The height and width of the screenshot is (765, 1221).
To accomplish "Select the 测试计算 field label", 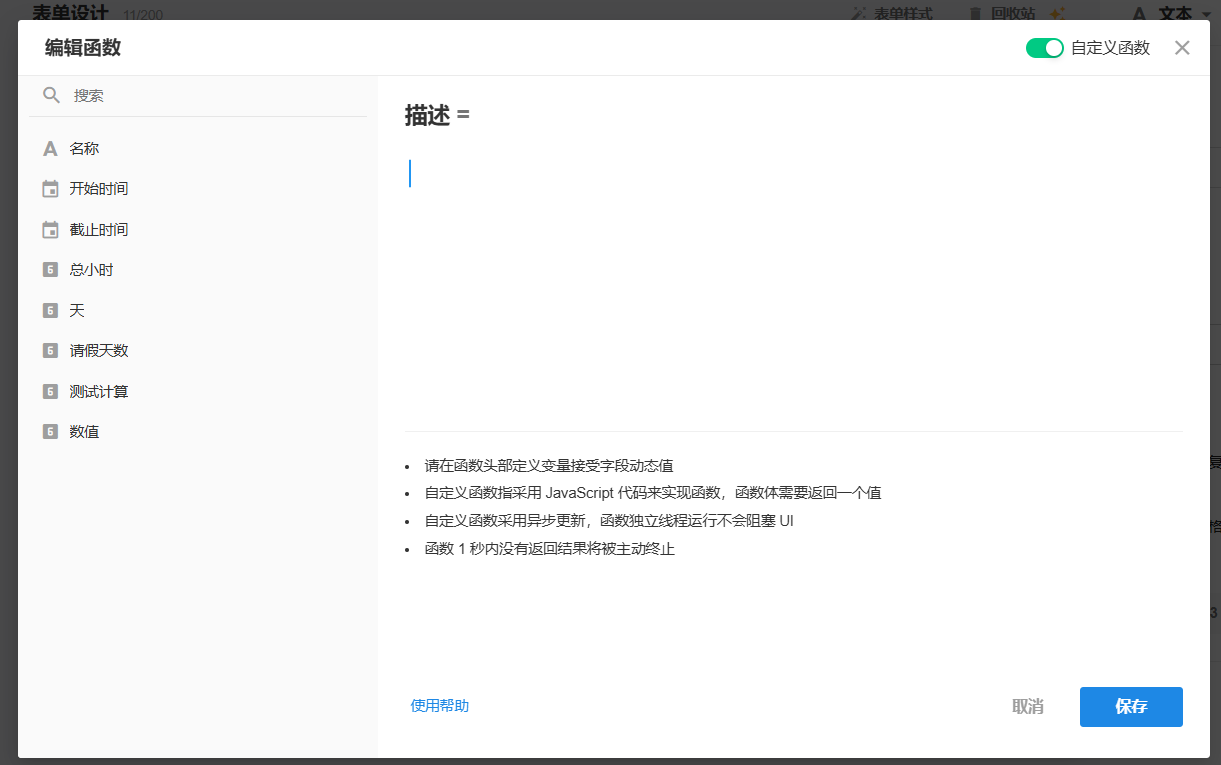I will point(99,392).
